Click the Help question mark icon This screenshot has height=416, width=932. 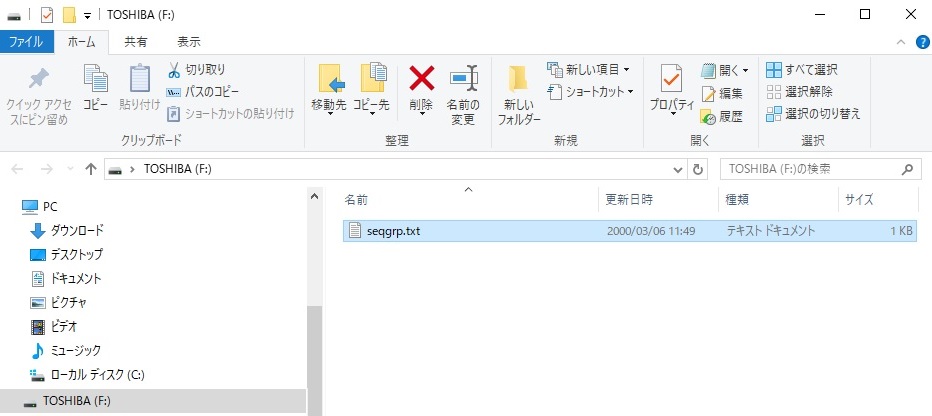click(x=922, y=42)
